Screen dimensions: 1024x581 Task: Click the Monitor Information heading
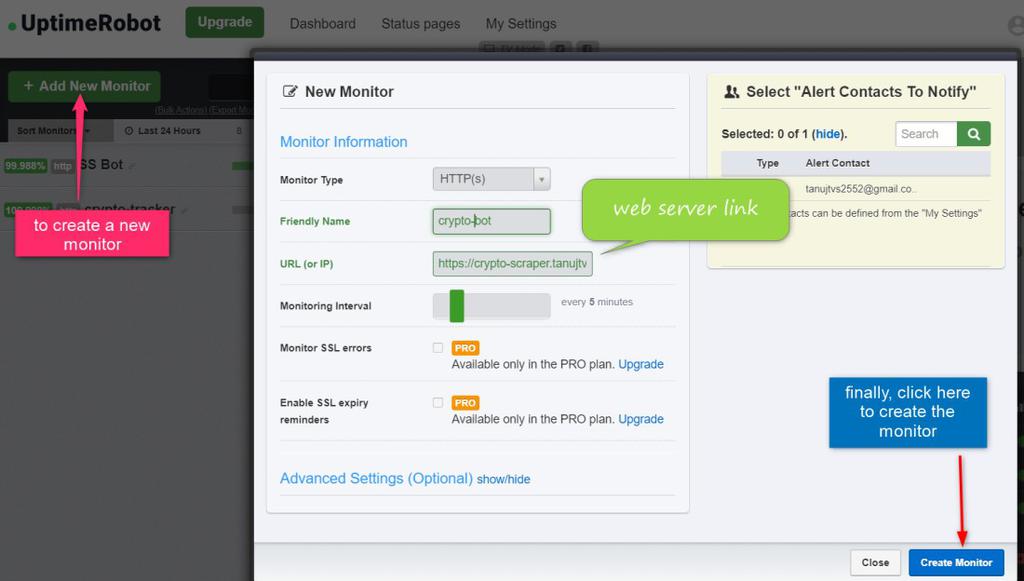[344, 142]
